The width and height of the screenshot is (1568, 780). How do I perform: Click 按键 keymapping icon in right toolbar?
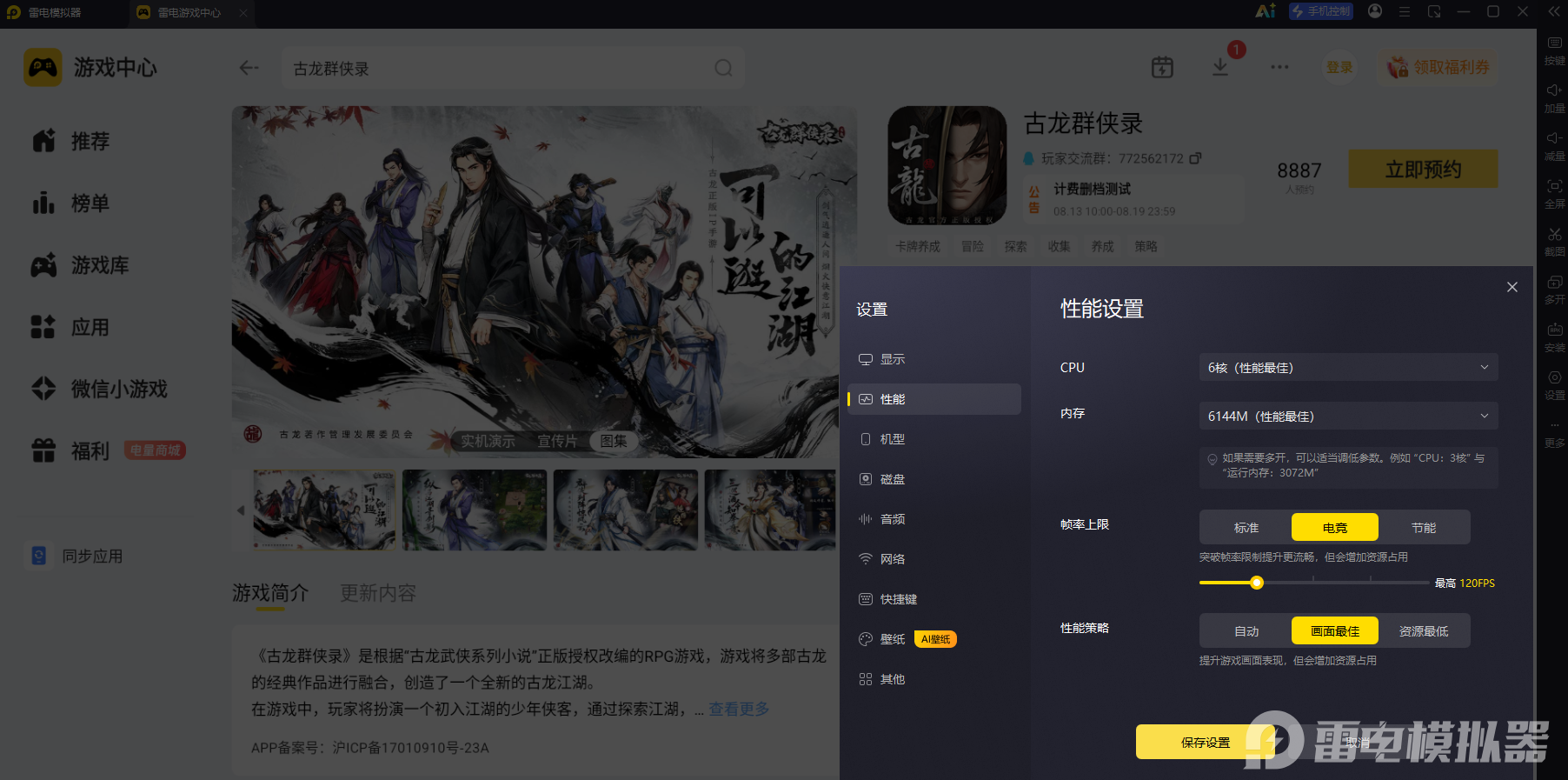pos(1554,51)
